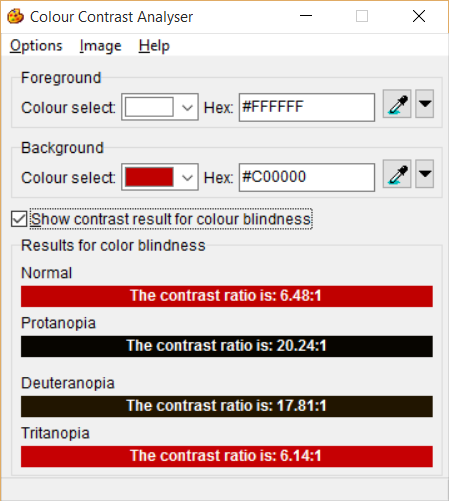
Task: Click the foreground Hex field showing #FFFFFF
Action: [x=307, y=107]
